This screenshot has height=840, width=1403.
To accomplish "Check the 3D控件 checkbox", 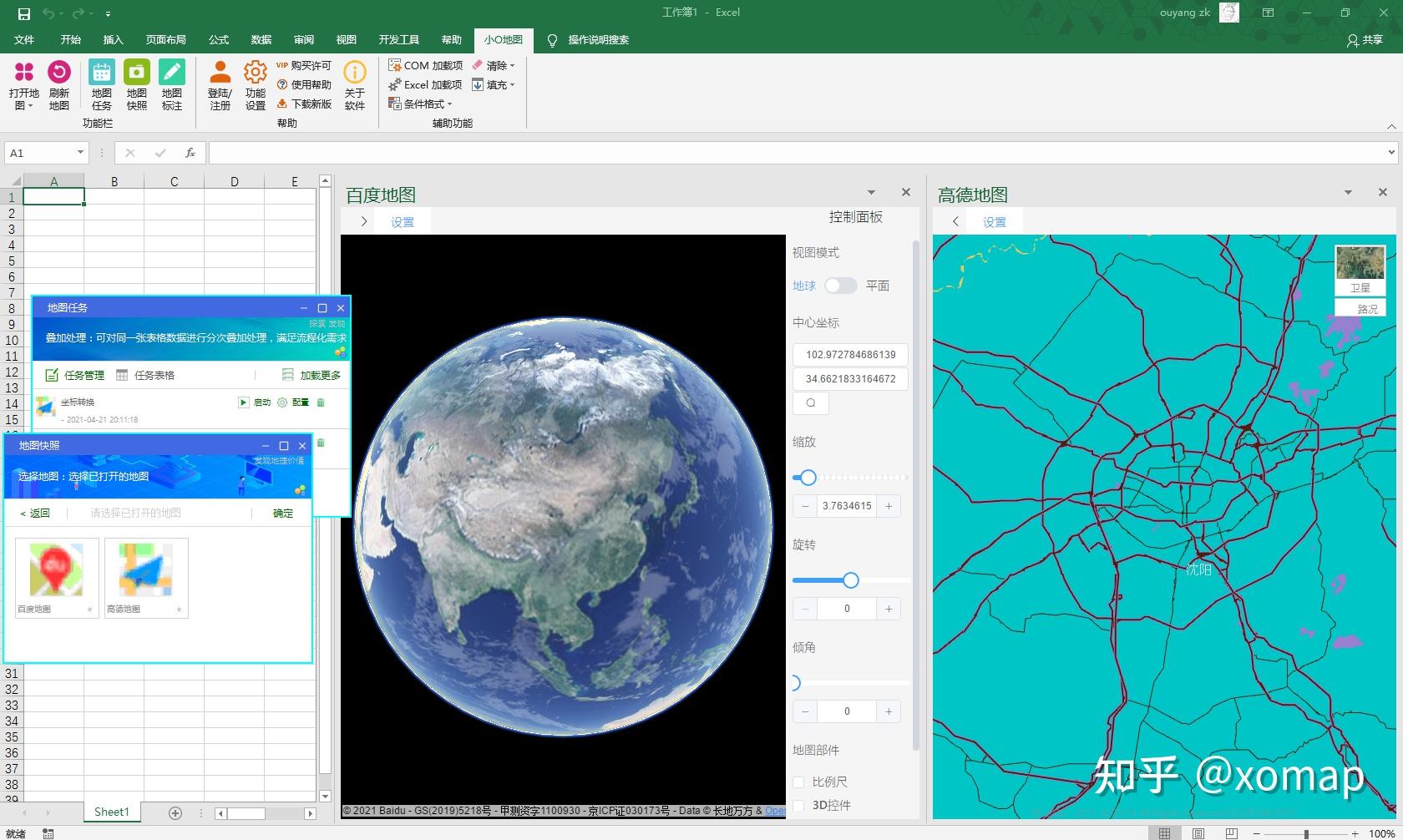I will (x=798, y=806).
